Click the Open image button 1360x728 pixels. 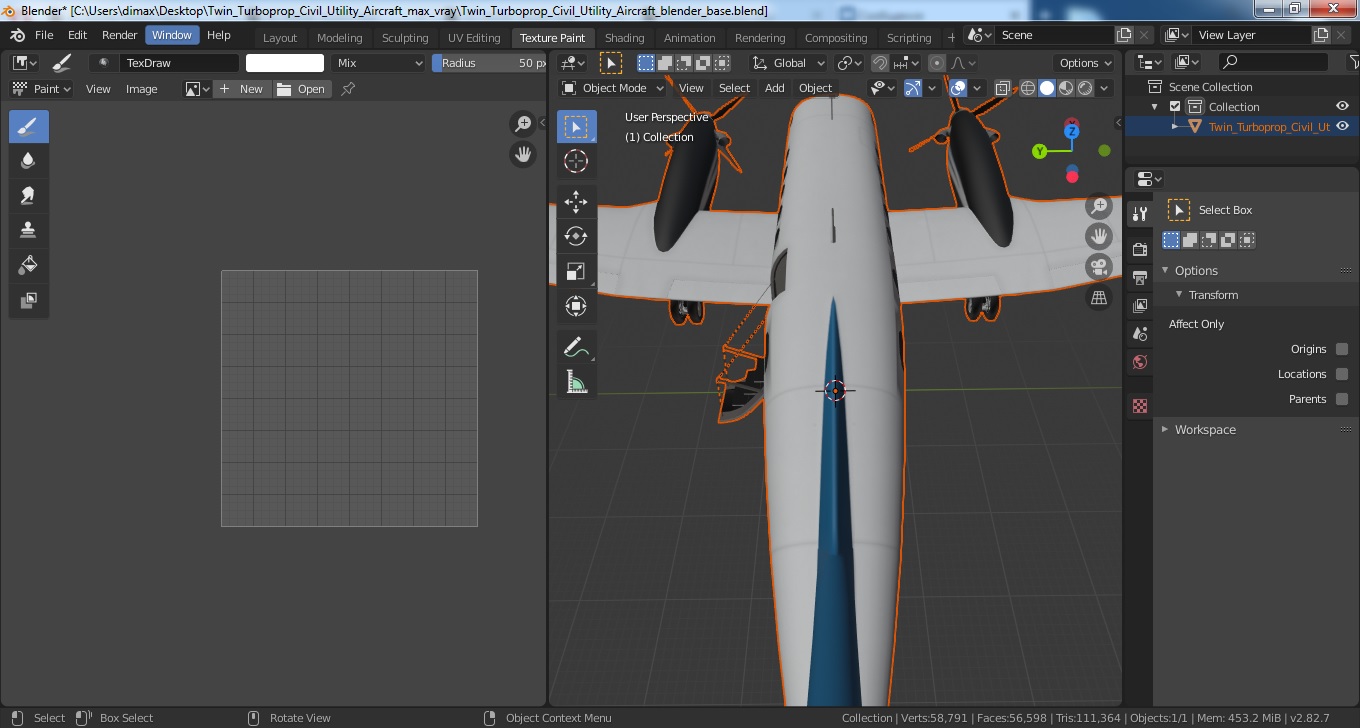[x=303, y=89]
